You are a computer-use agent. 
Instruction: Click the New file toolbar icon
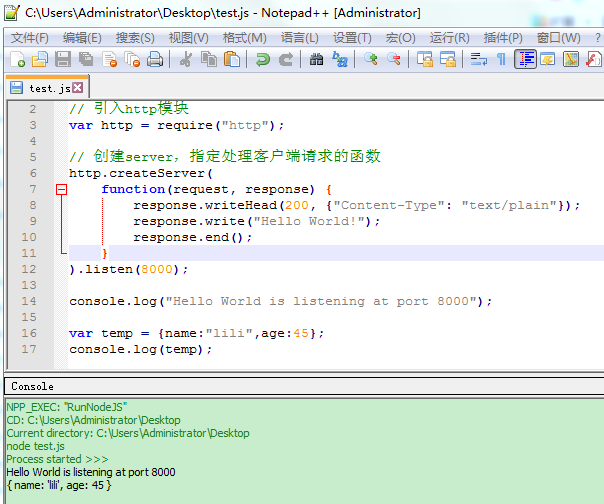[17, 59]
